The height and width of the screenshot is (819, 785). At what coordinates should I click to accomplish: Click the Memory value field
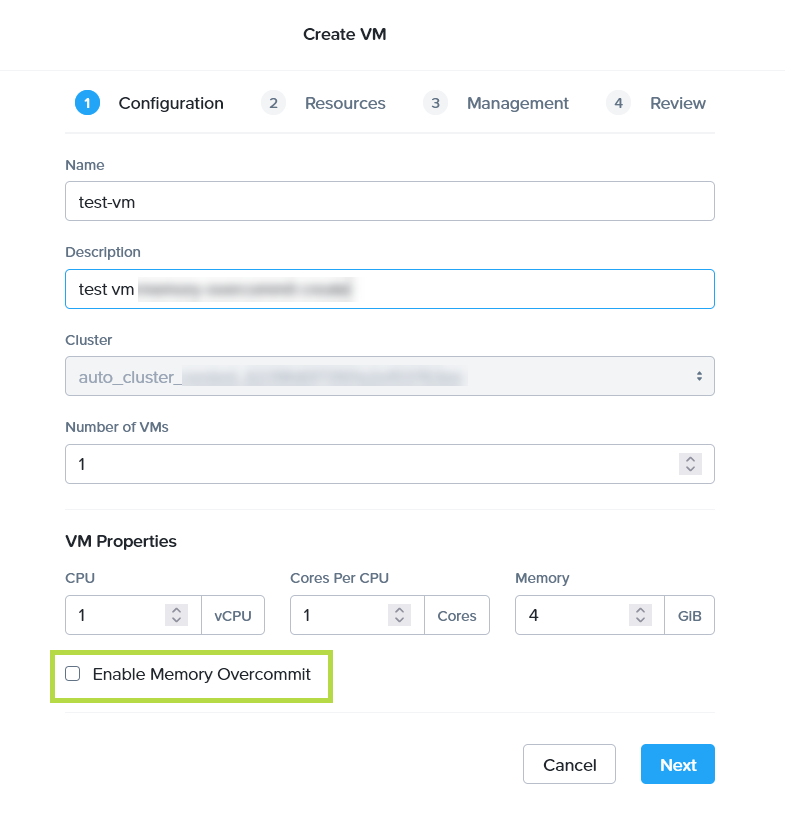(572, 615)
